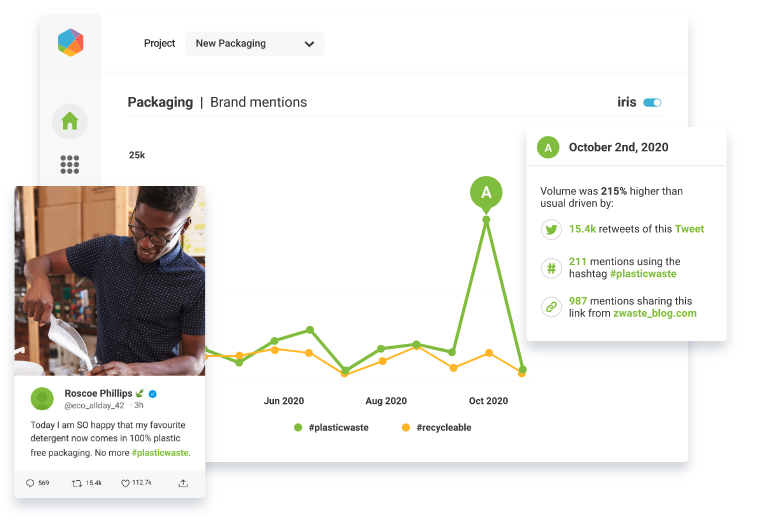Click the link chain icon in insight card
This screenshot has height=523, width=773.
551,307
